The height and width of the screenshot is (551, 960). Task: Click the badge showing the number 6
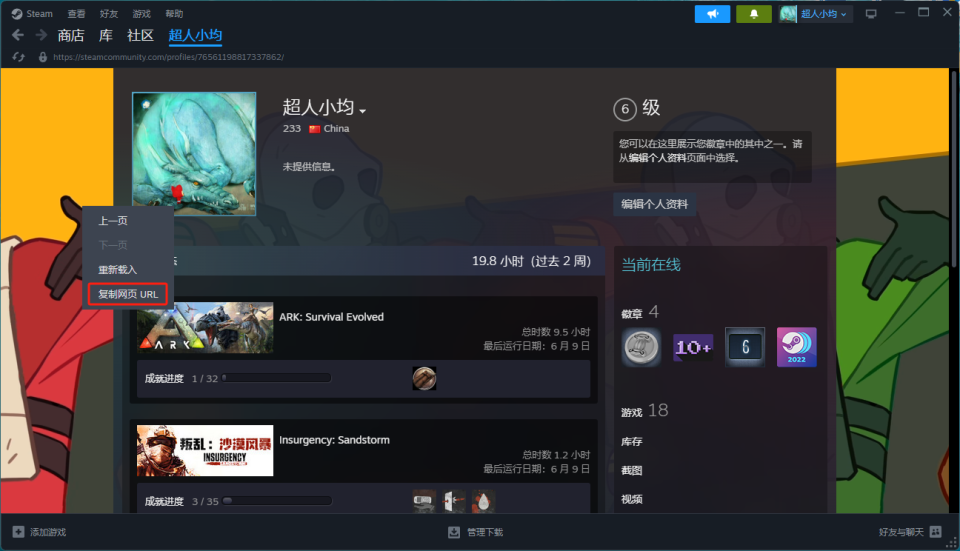point(745,347)
